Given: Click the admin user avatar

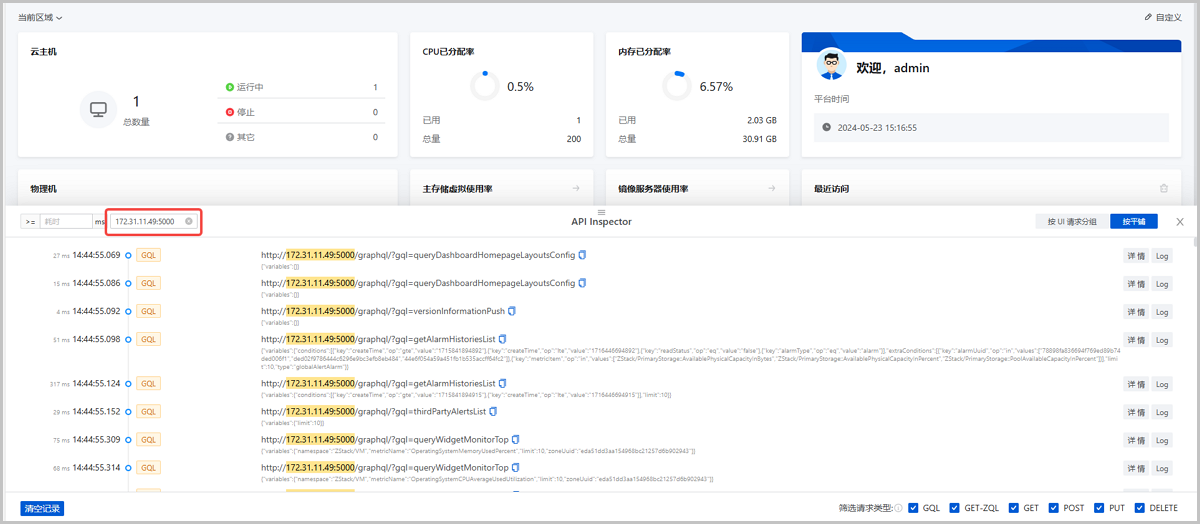Looking at the screenshot, I should pos(830,65).
